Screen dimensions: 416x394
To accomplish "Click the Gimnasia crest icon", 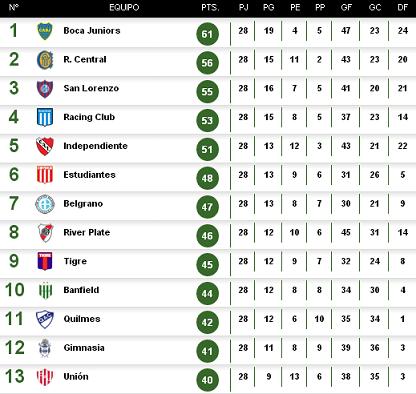I will click(x=44, y=348).
